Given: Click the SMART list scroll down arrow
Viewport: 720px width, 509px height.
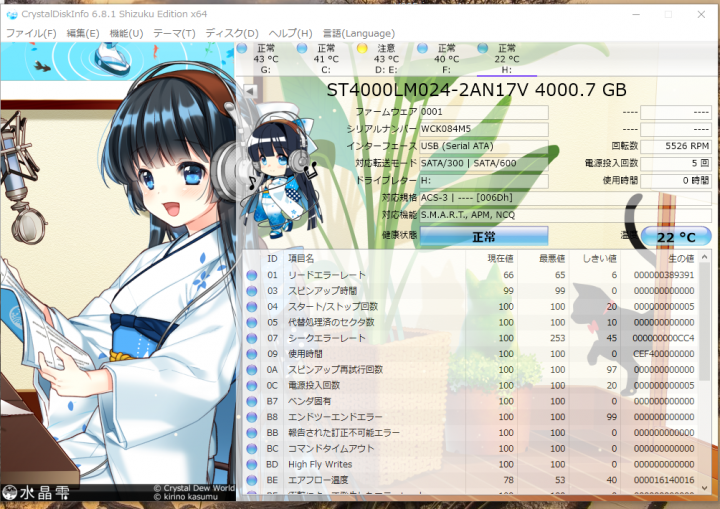Looking at the screenshot, I should pyautogui.click(x=705, y=488).
